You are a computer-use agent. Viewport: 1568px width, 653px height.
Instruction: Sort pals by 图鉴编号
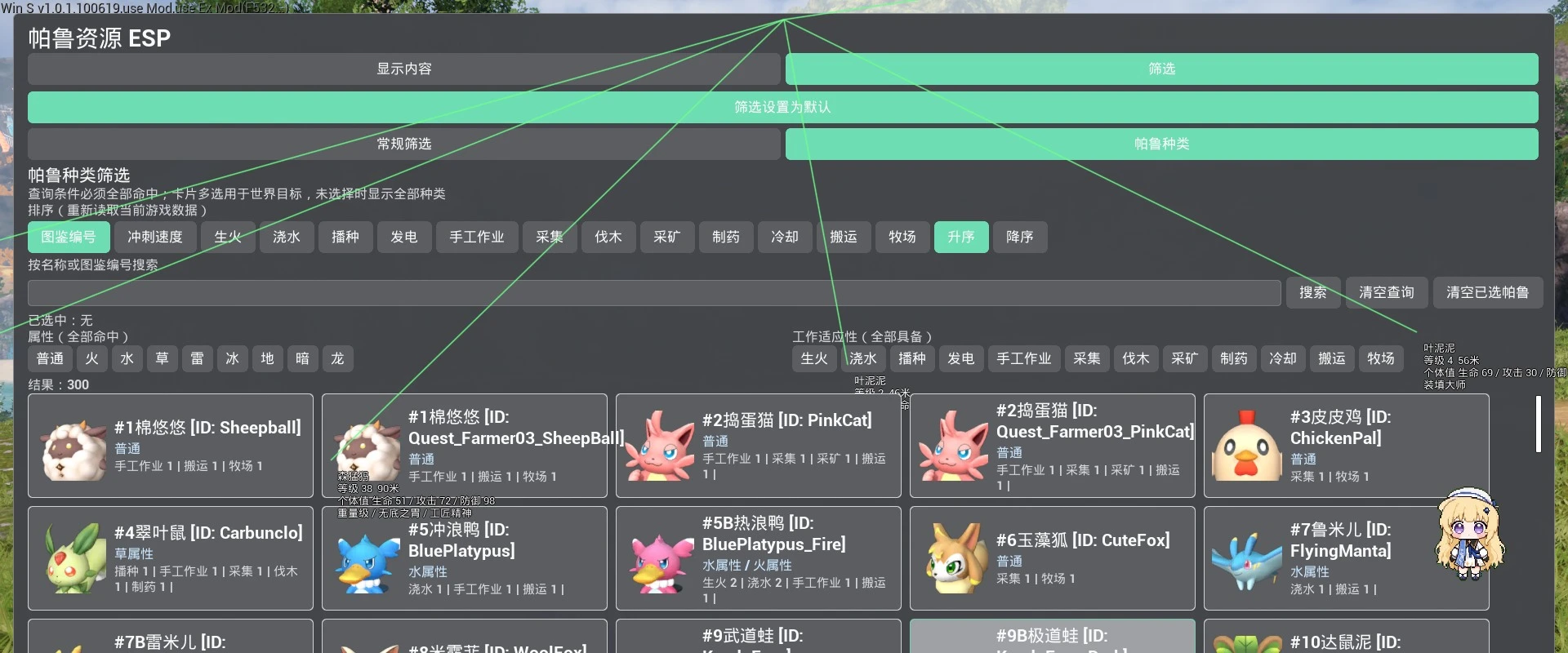click(69, 238)
